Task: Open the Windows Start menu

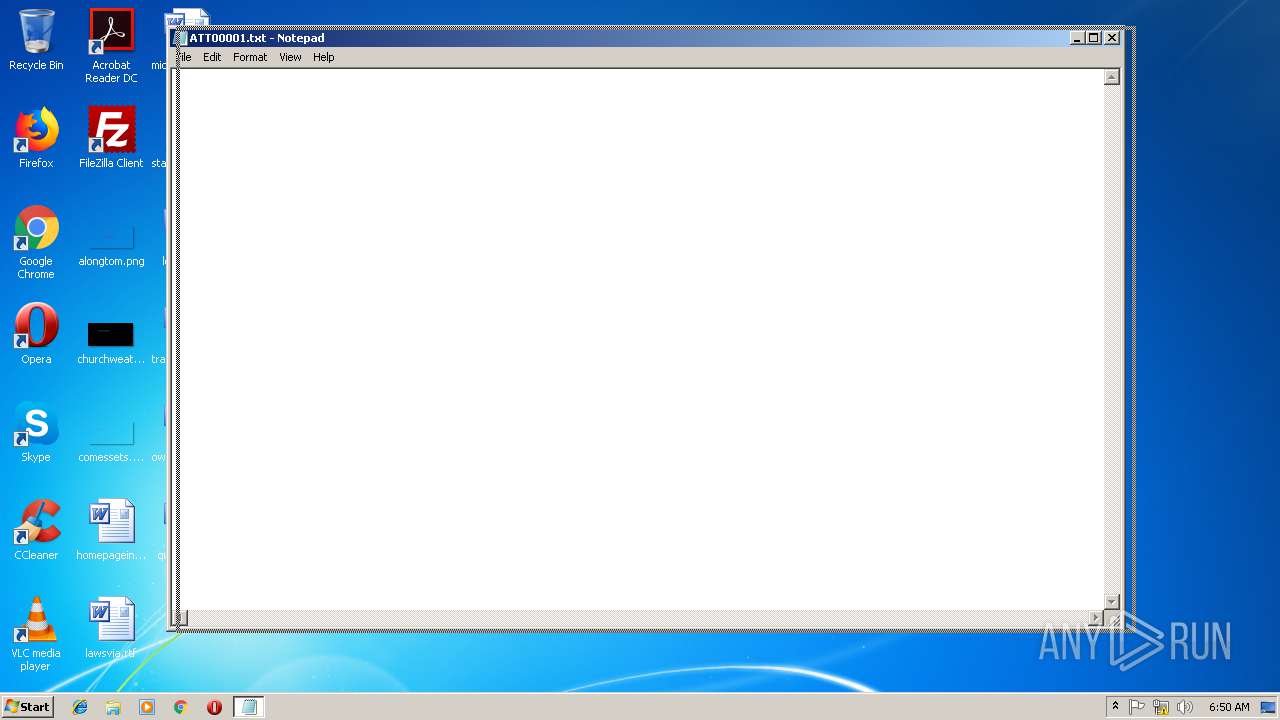Action: pos(27,706)
